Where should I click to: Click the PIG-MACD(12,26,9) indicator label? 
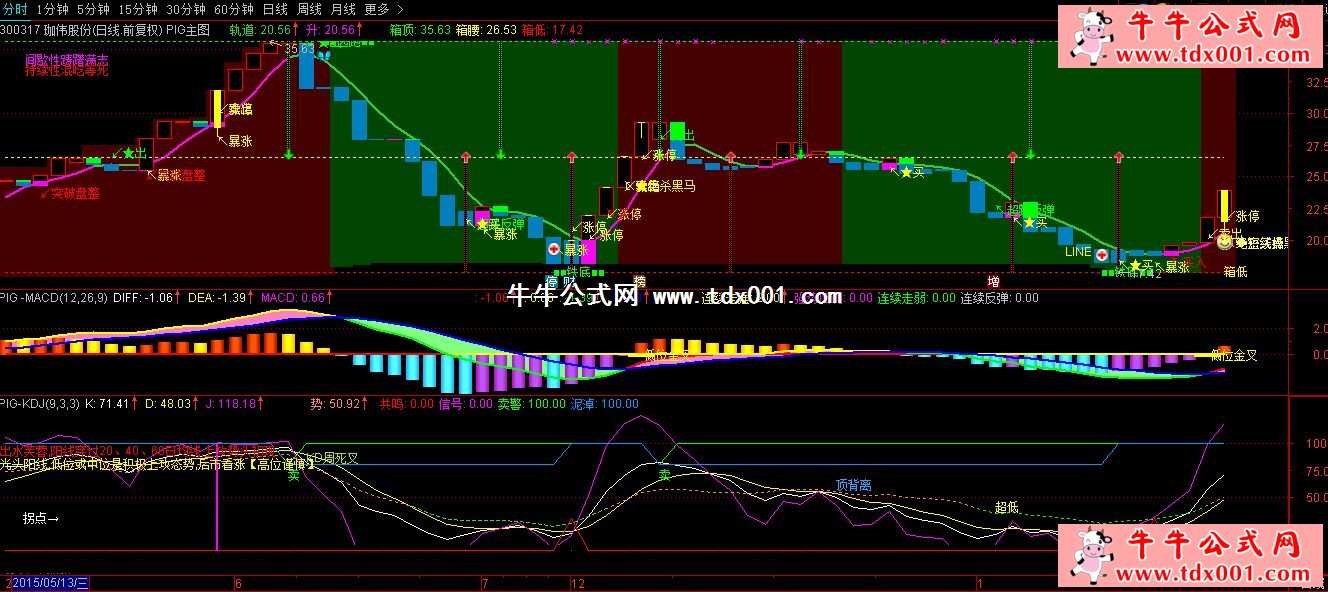pos(54,297)
